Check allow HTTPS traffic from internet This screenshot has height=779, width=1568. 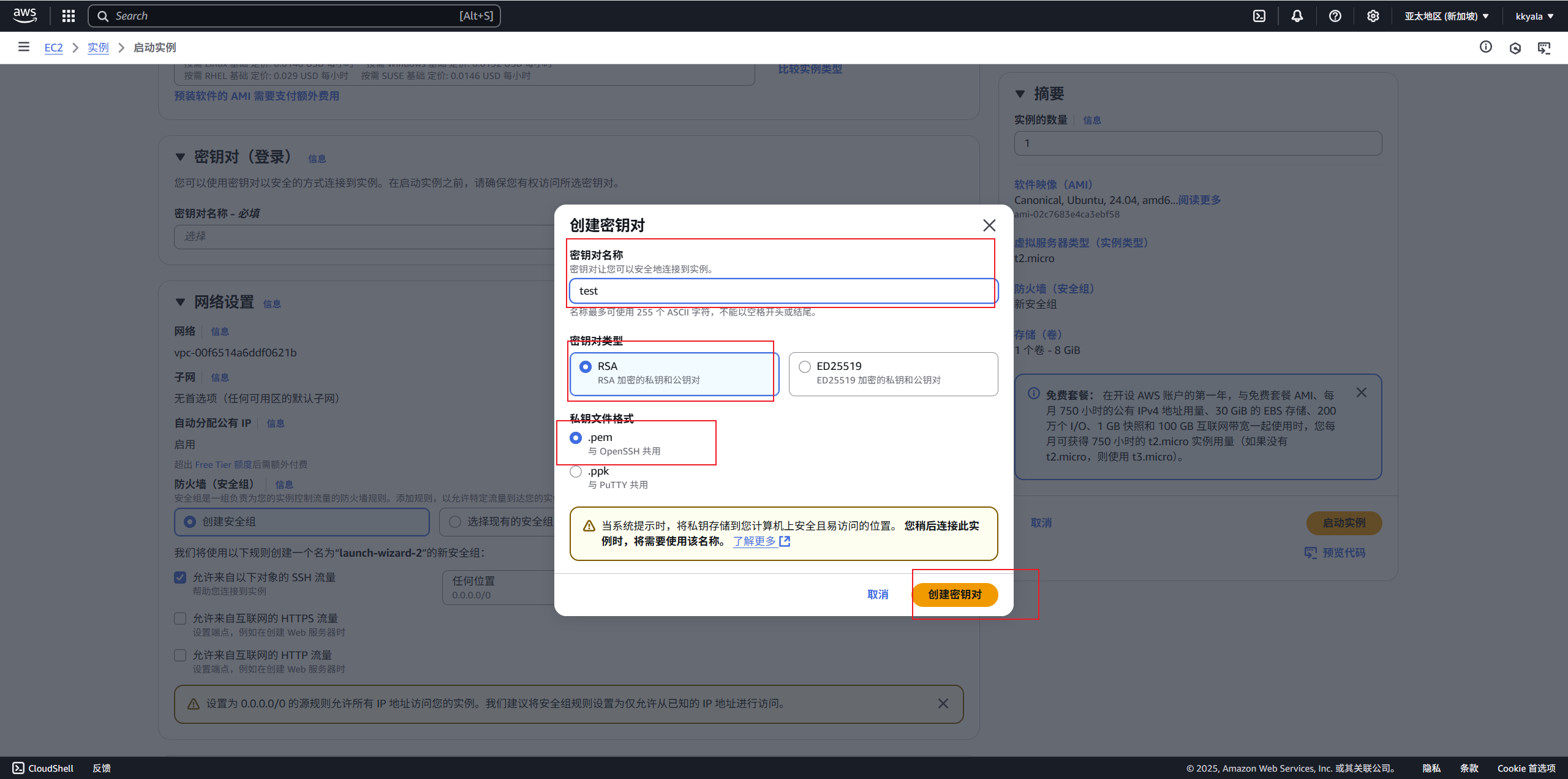(x=180, y=619)
